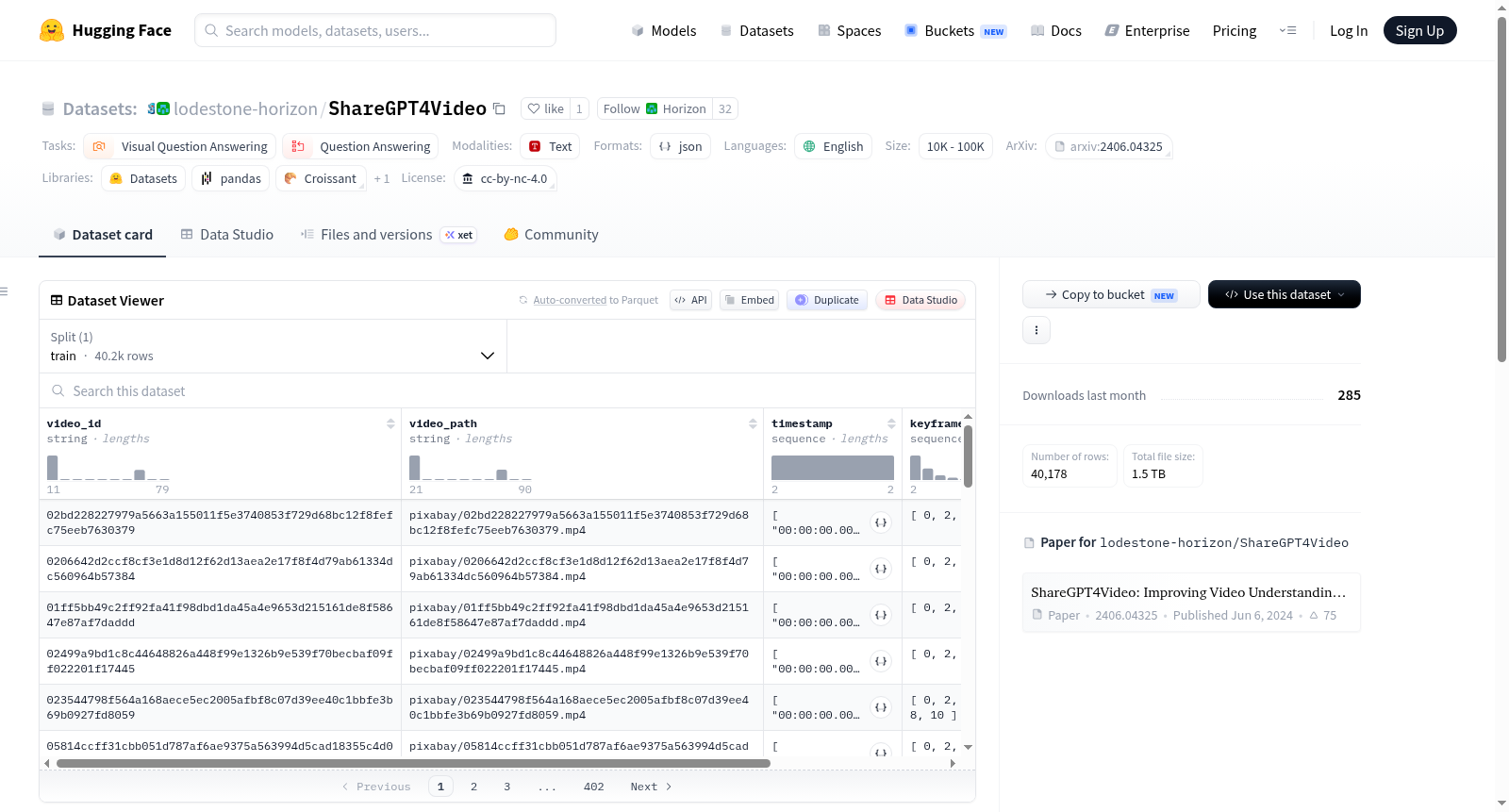This screenshot has width=1509, height=812.
Task: Switch to the Data Studio tab
Action: 227,235
